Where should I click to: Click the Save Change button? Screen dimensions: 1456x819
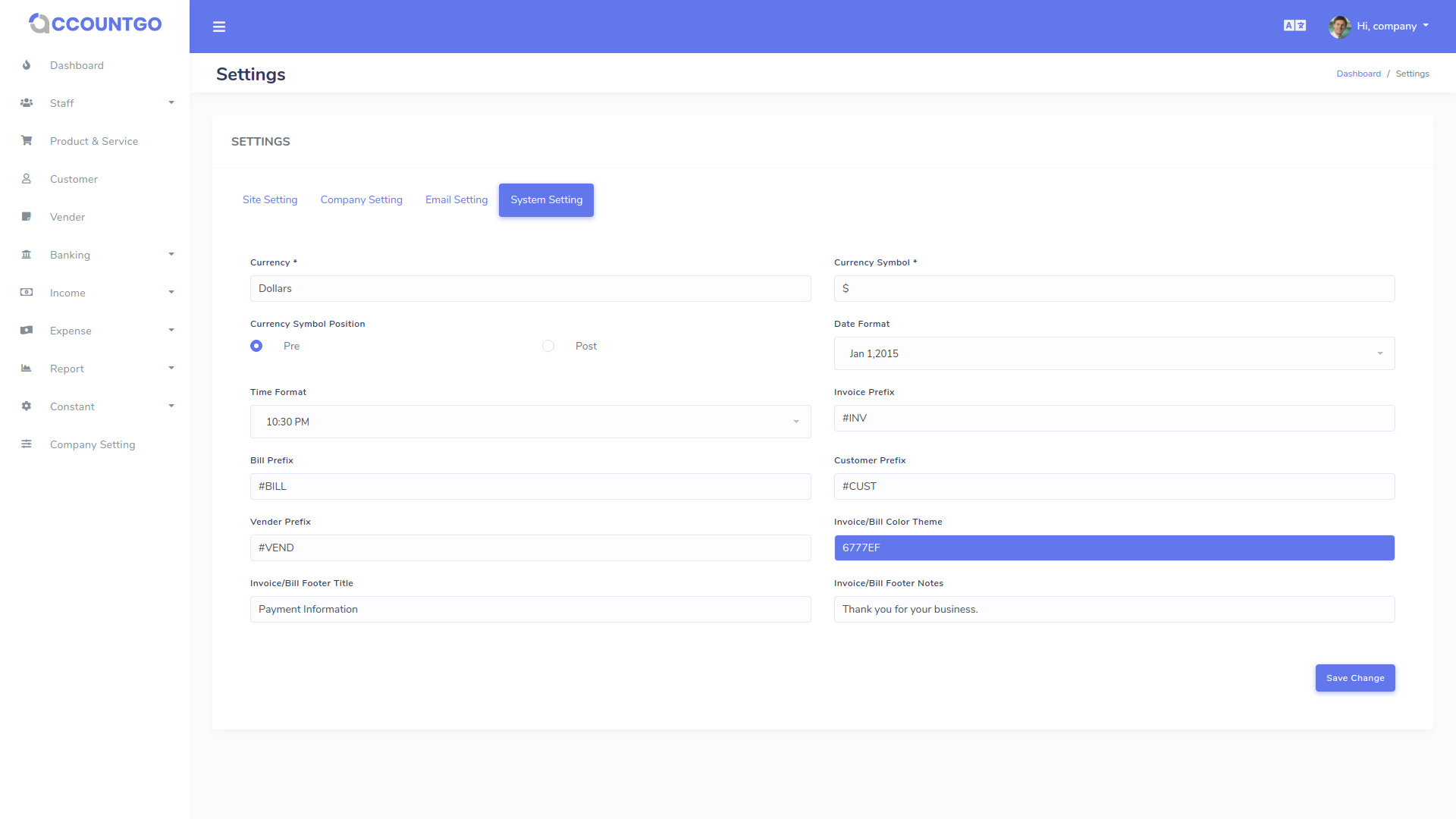pyautogui.click(x=1355, y=678)
